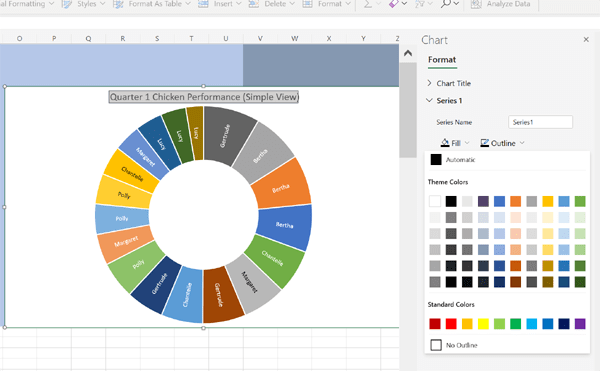Click the vertical scrollbar thumb

(x=408, y=110)
